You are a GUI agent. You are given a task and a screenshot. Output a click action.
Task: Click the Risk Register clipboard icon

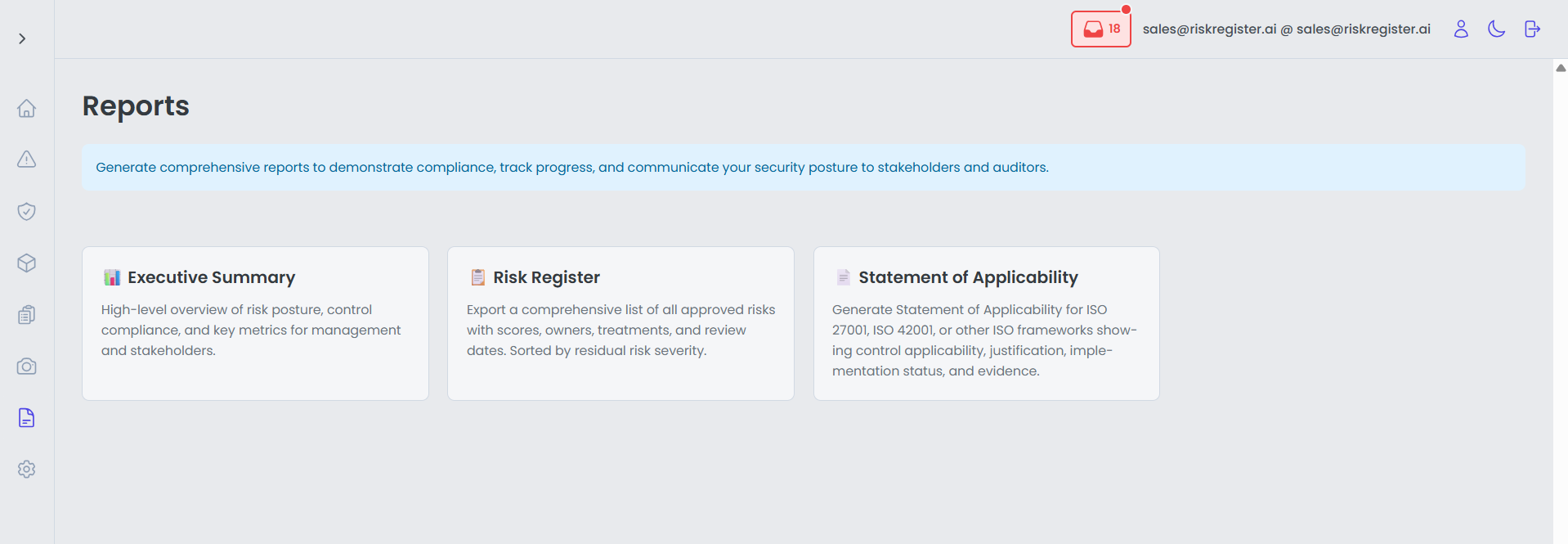pyautogui.click(x=478, y=277)
